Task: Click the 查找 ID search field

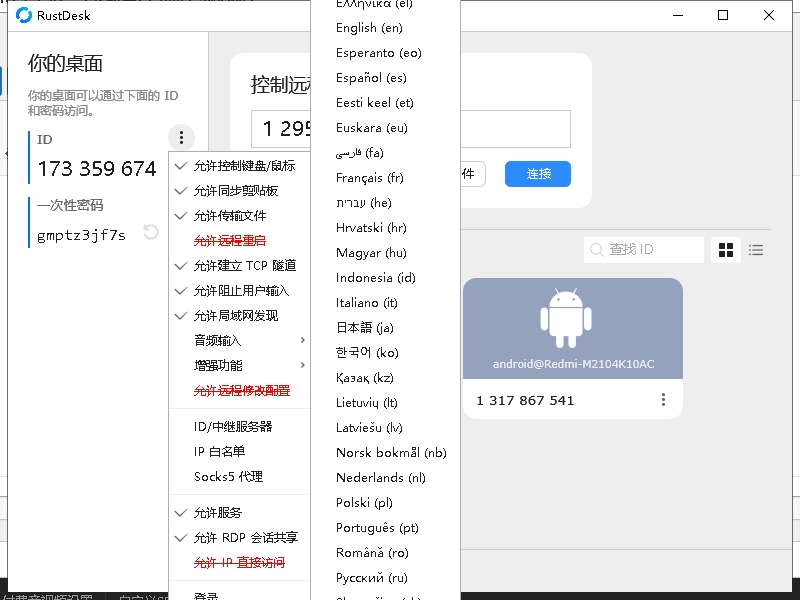Action: pos(644,249)
